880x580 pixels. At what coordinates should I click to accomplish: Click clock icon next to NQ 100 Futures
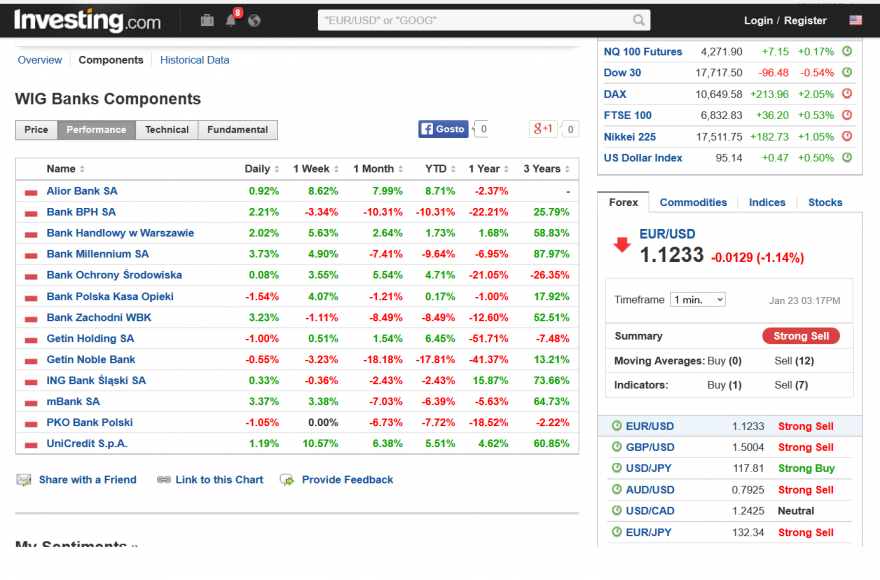tap(847, 51)
